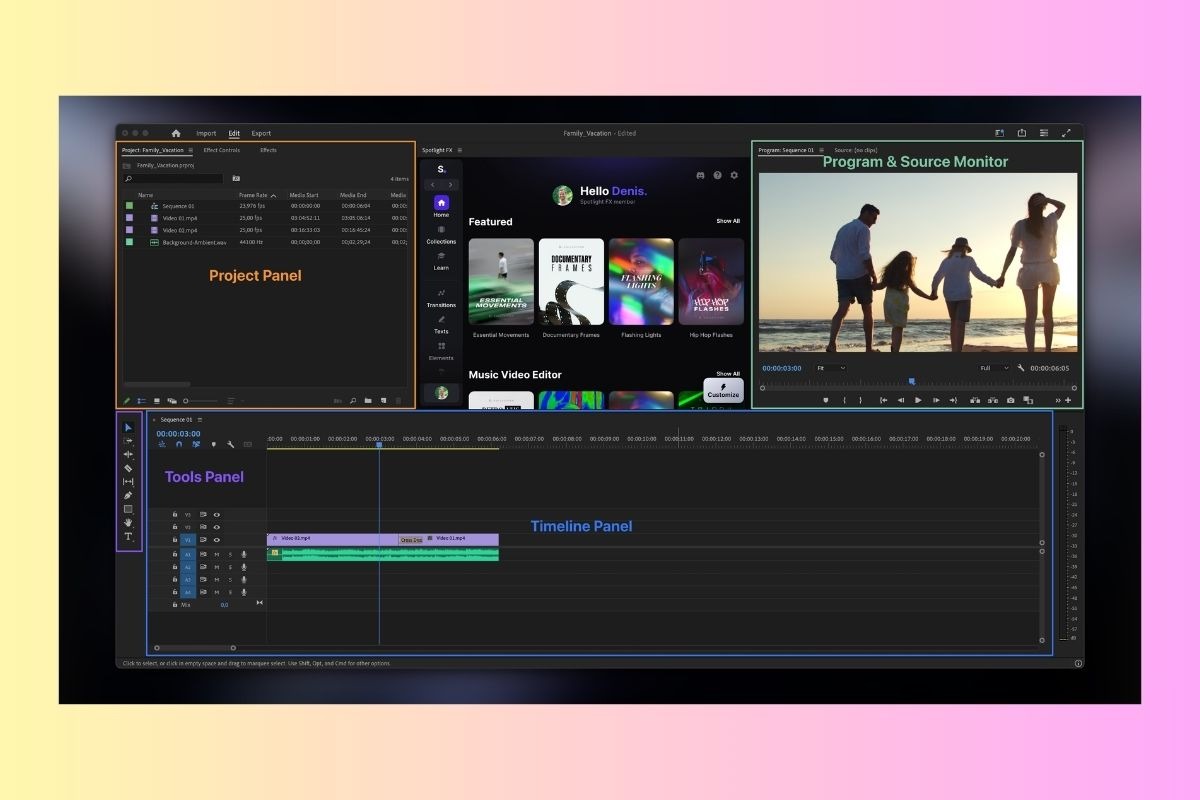Click Show All for Featured
1200x800 pixels.
click(728, 221)
